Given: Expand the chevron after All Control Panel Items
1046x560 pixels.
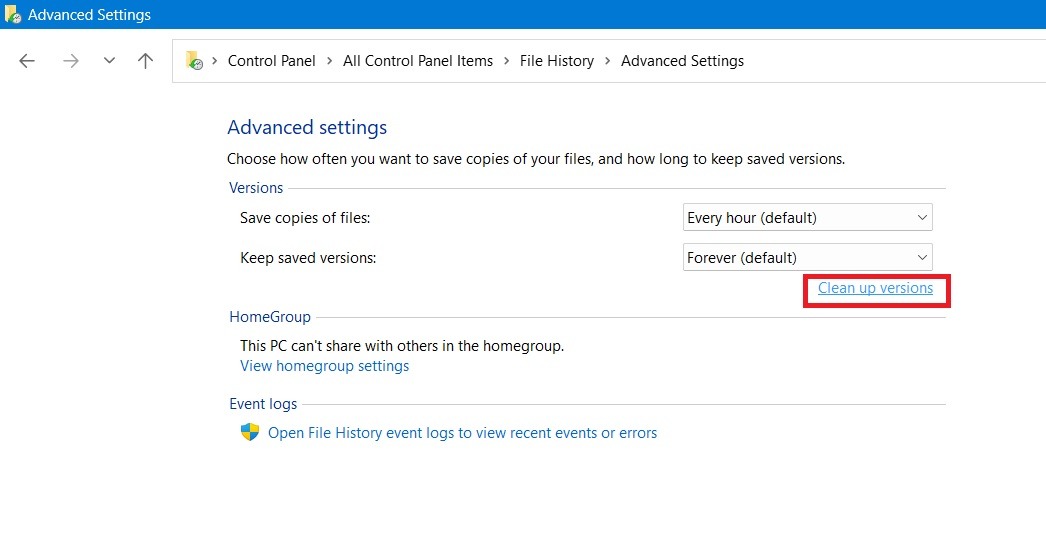Looking at the screenshot, I should (x=506, y=61).
